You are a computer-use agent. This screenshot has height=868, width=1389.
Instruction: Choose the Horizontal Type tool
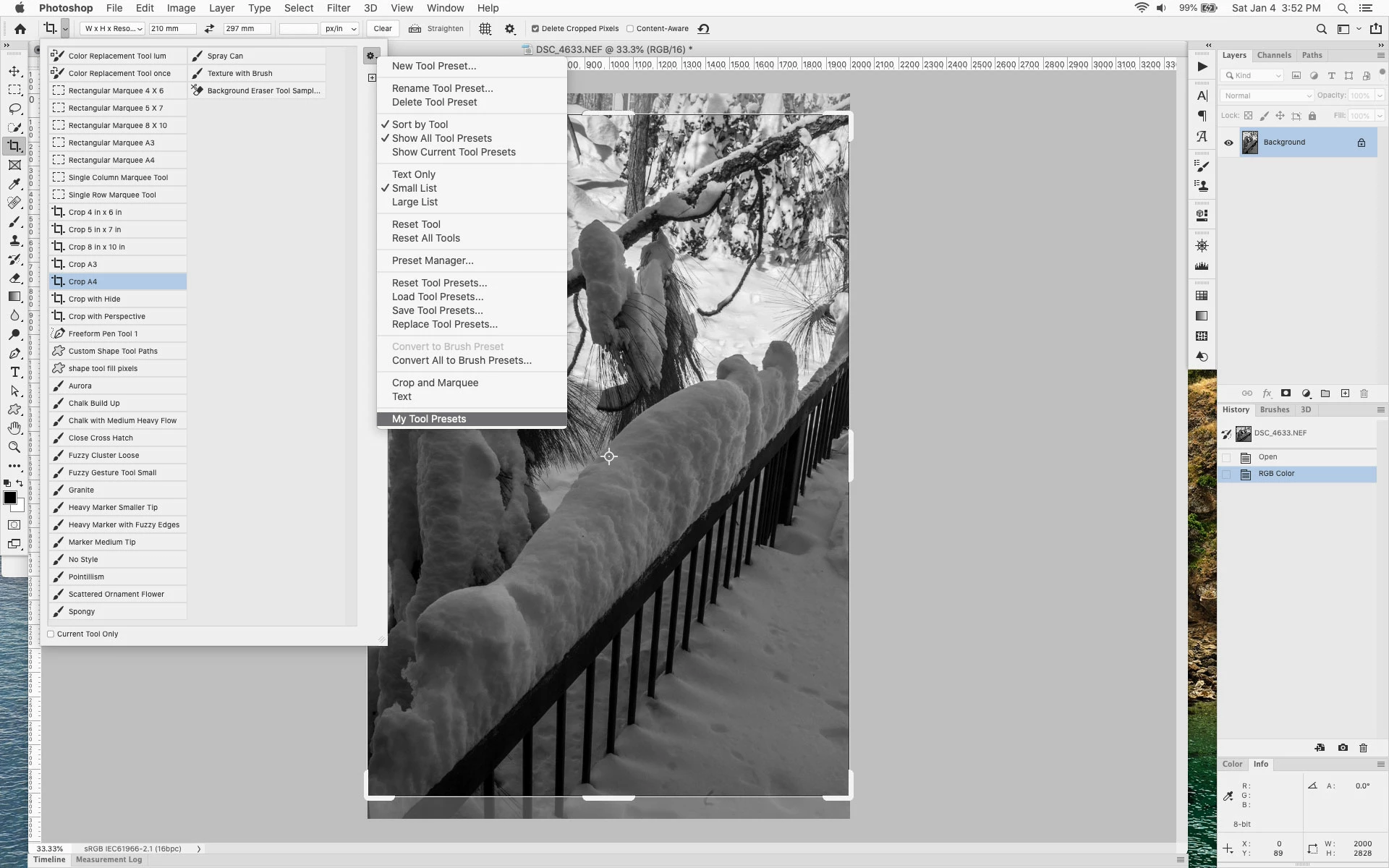pos(14,372)
